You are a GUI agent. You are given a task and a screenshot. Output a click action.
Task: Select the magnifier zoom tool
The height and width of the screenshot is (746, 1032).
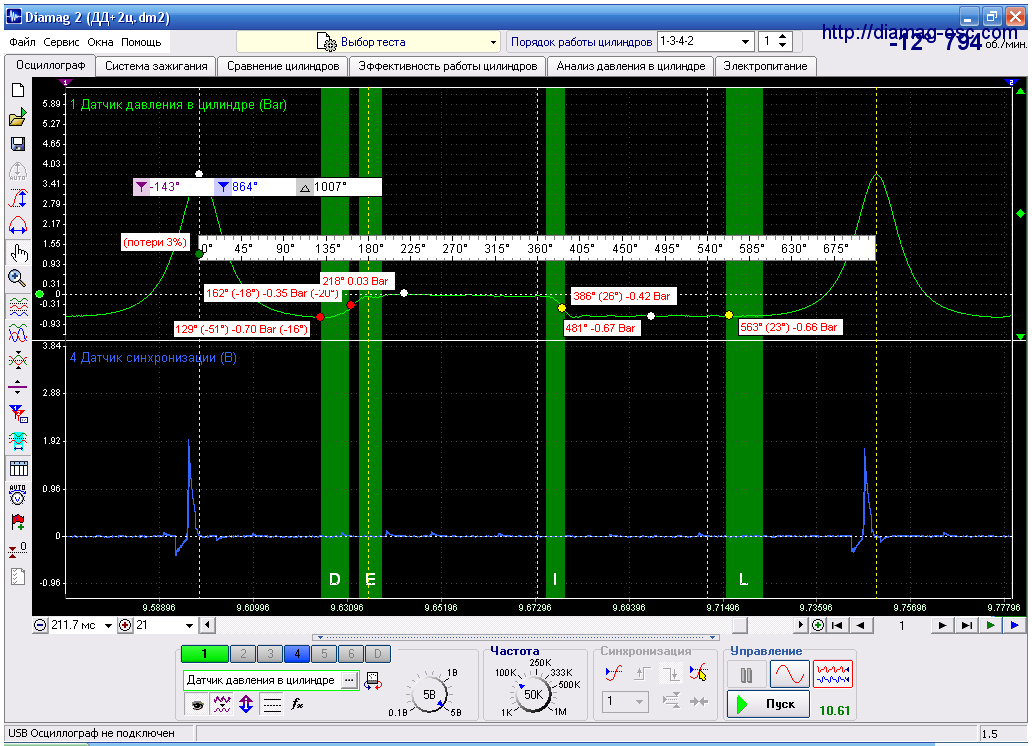click(x=18, y=278)
